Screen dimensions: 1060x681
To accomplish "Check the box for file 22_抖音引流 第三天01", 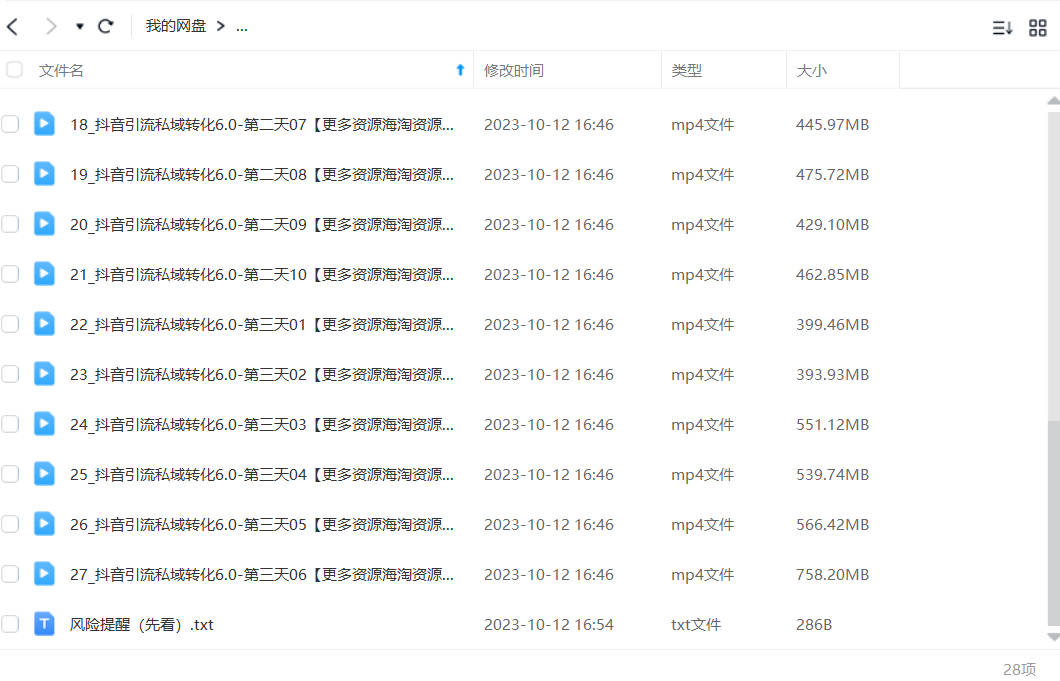I will pos(10,324).
